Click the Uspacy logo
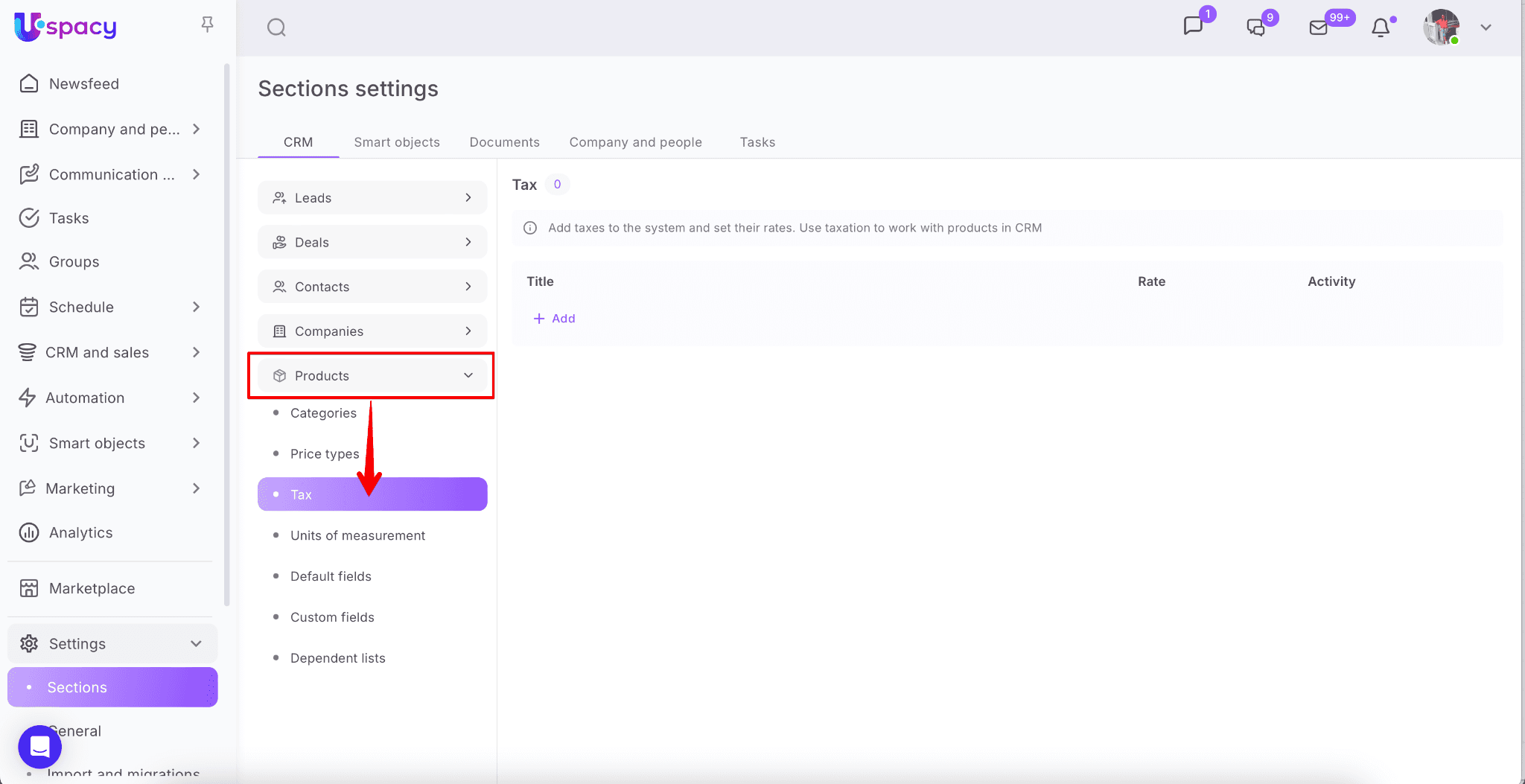This screenshot has width=1525, height=784. (66, 27)
